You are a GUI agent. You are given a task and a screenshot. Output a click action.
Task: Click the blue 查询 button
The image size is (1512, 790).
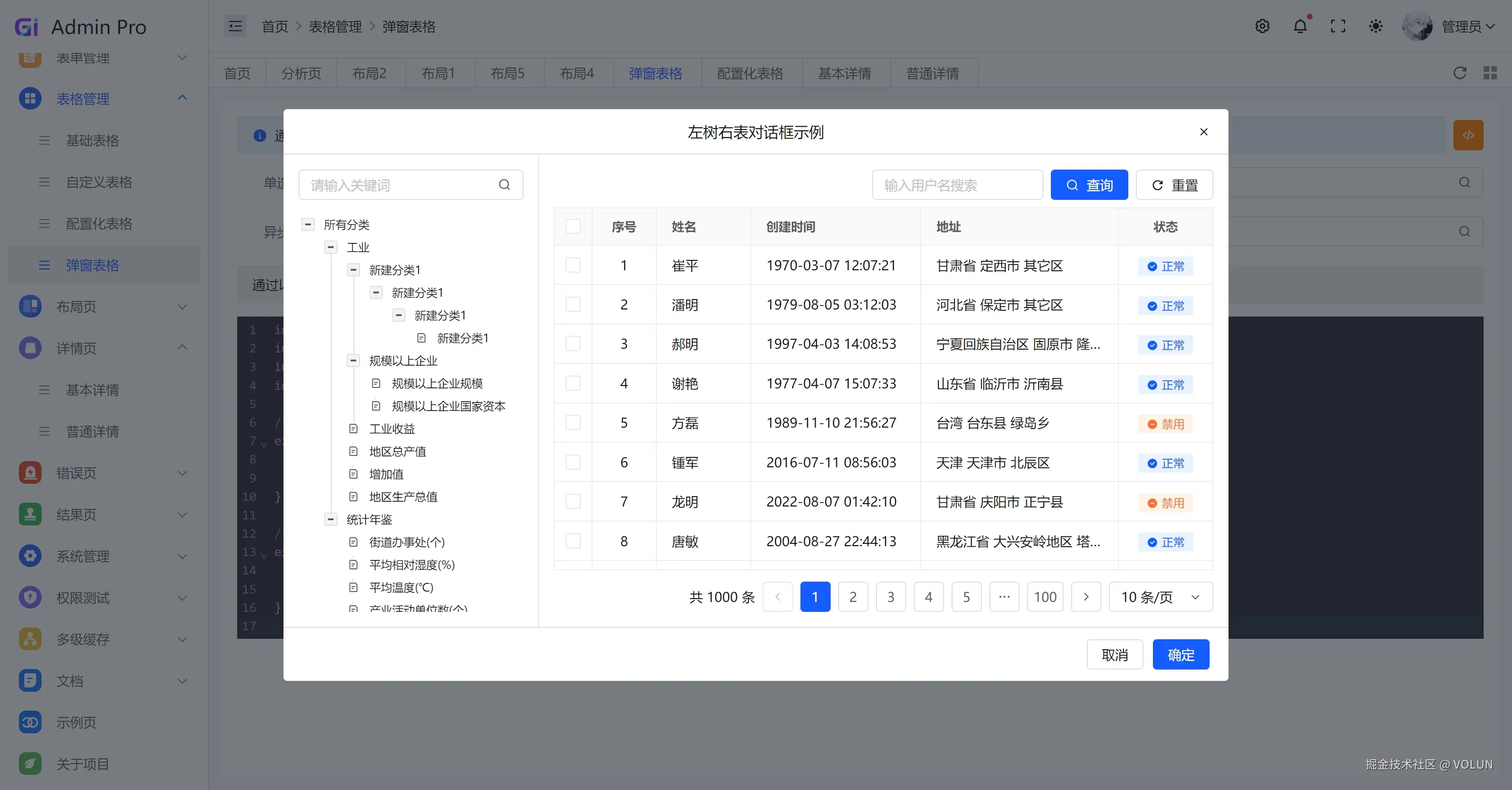(x=1089, y=185)
